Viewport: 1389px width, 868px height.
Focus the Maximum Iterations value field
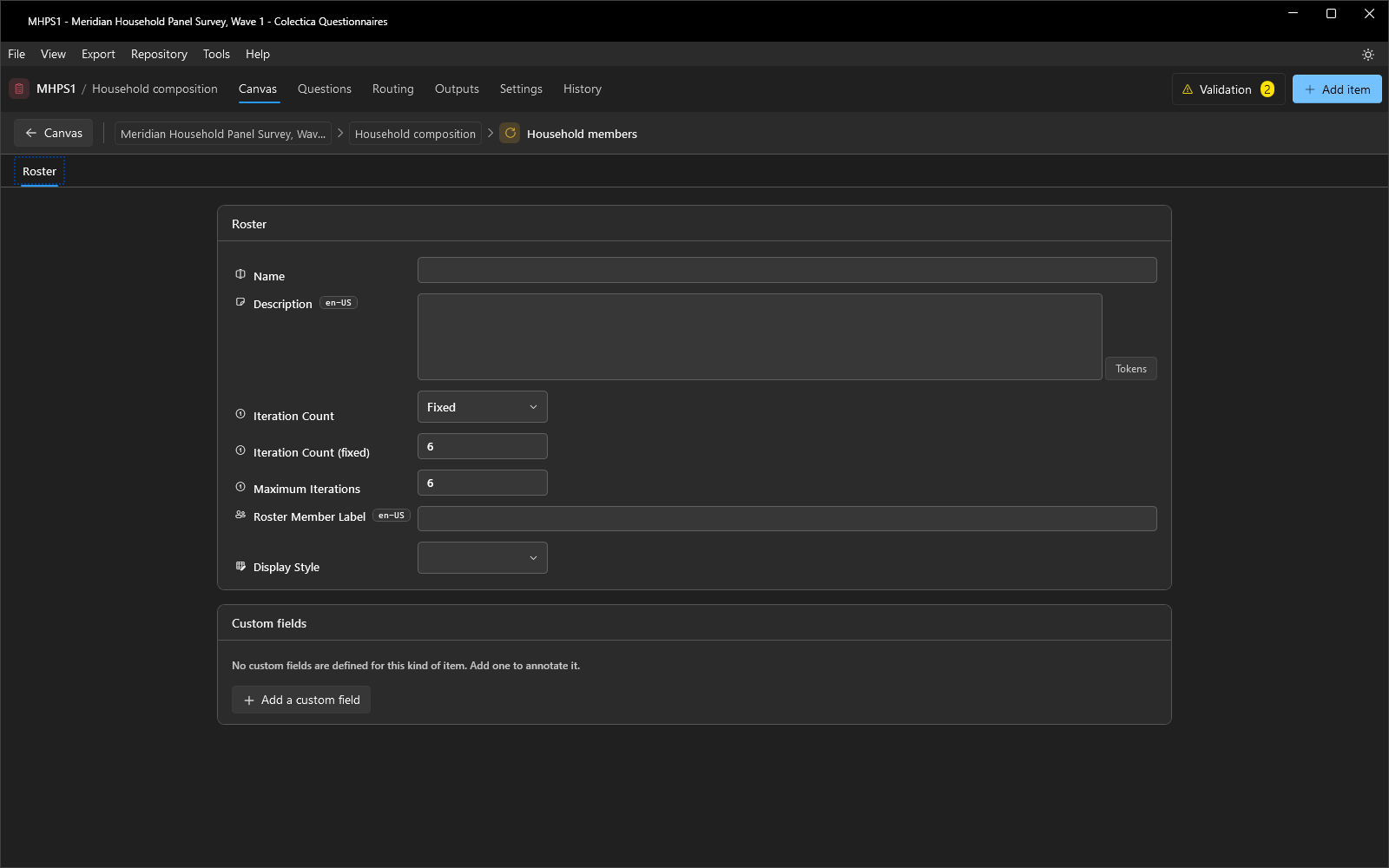coord(483,483)
